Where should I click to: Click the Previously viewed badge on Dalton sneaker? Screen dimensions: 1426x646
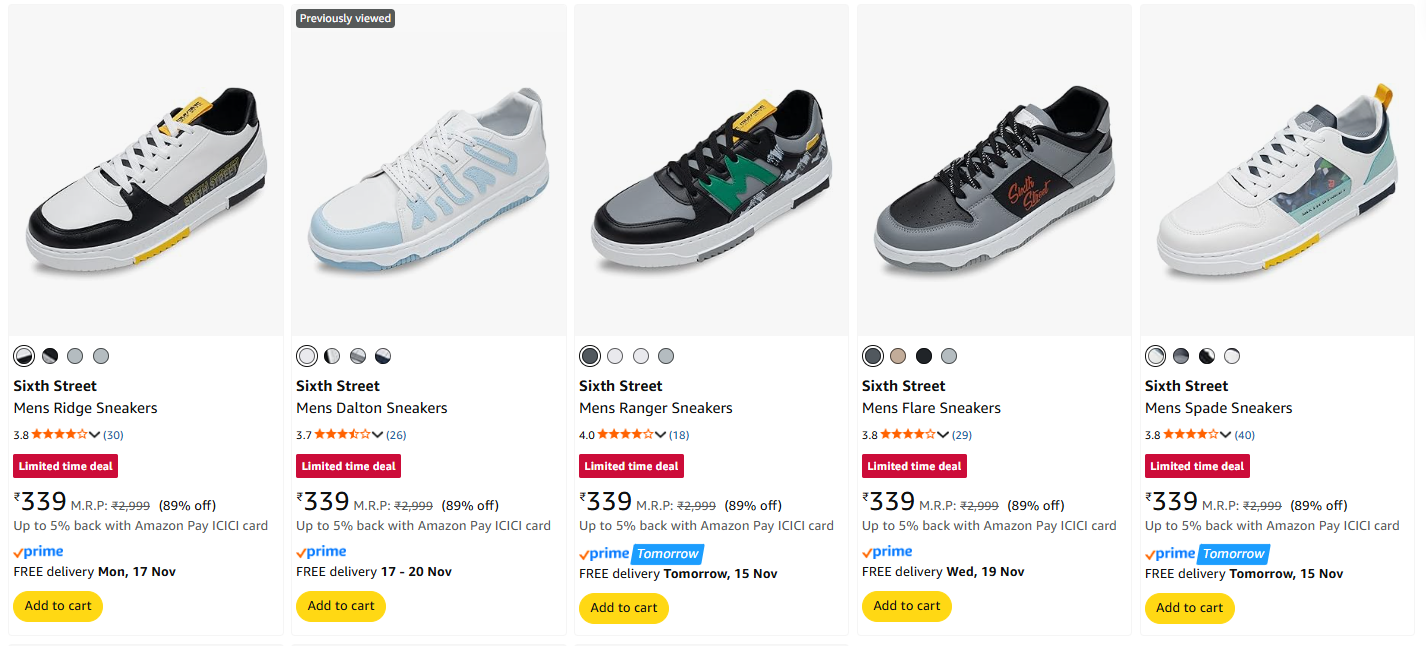point(345,18)
